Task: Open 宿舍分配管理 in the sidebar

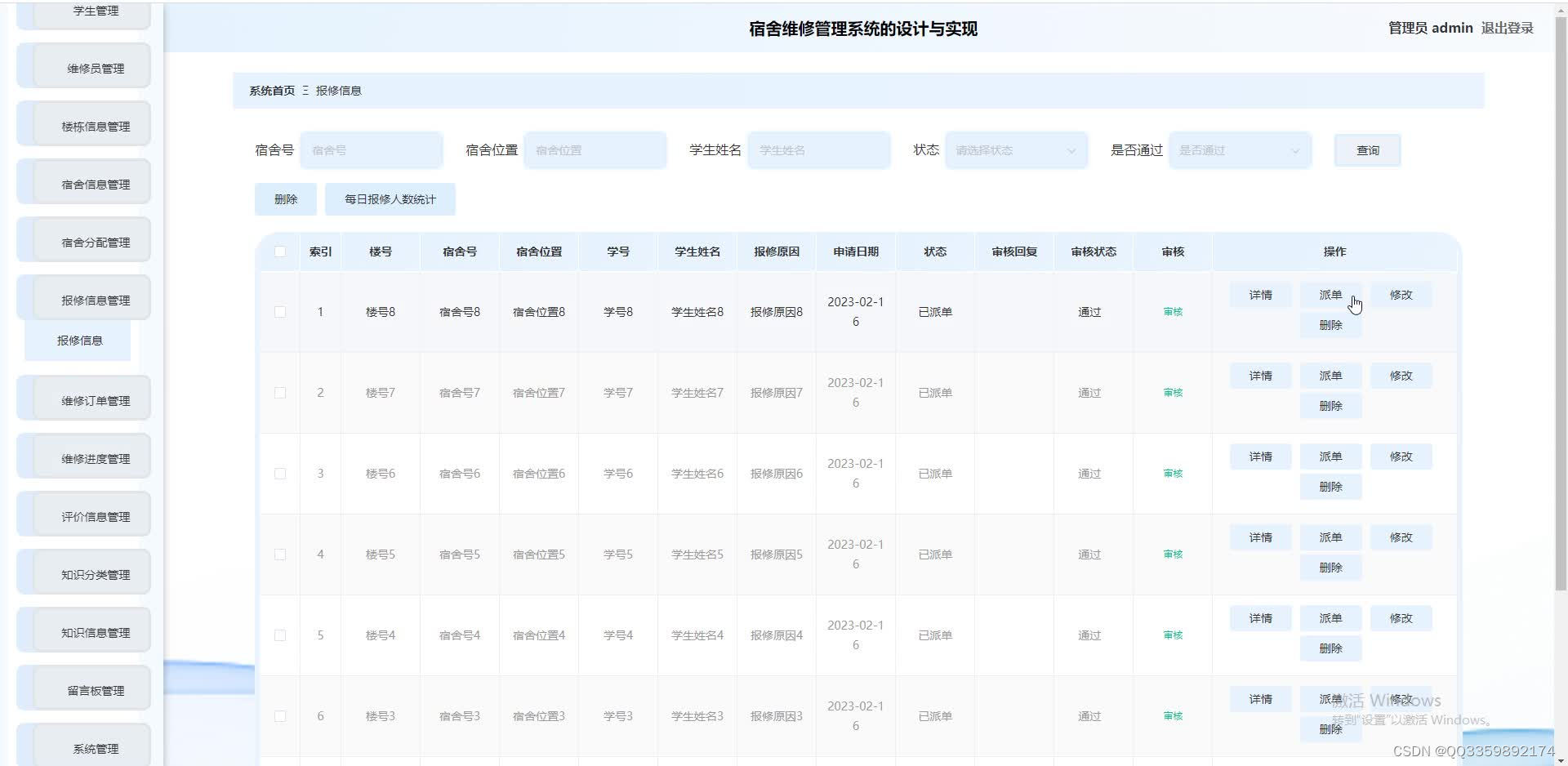Action: tap(83, 240)
